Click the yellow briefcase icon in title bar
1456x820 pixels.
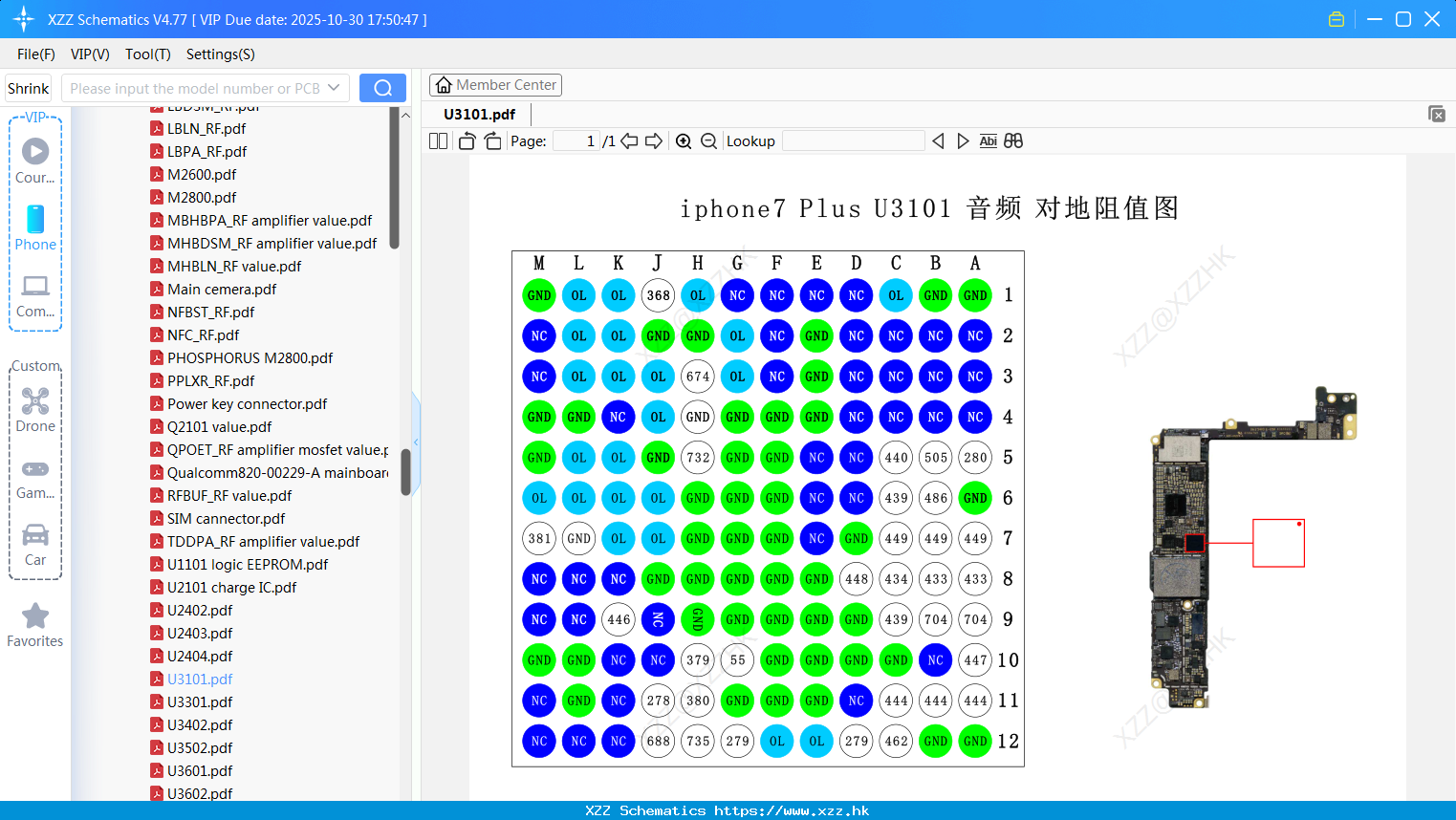coord(1336,19)
